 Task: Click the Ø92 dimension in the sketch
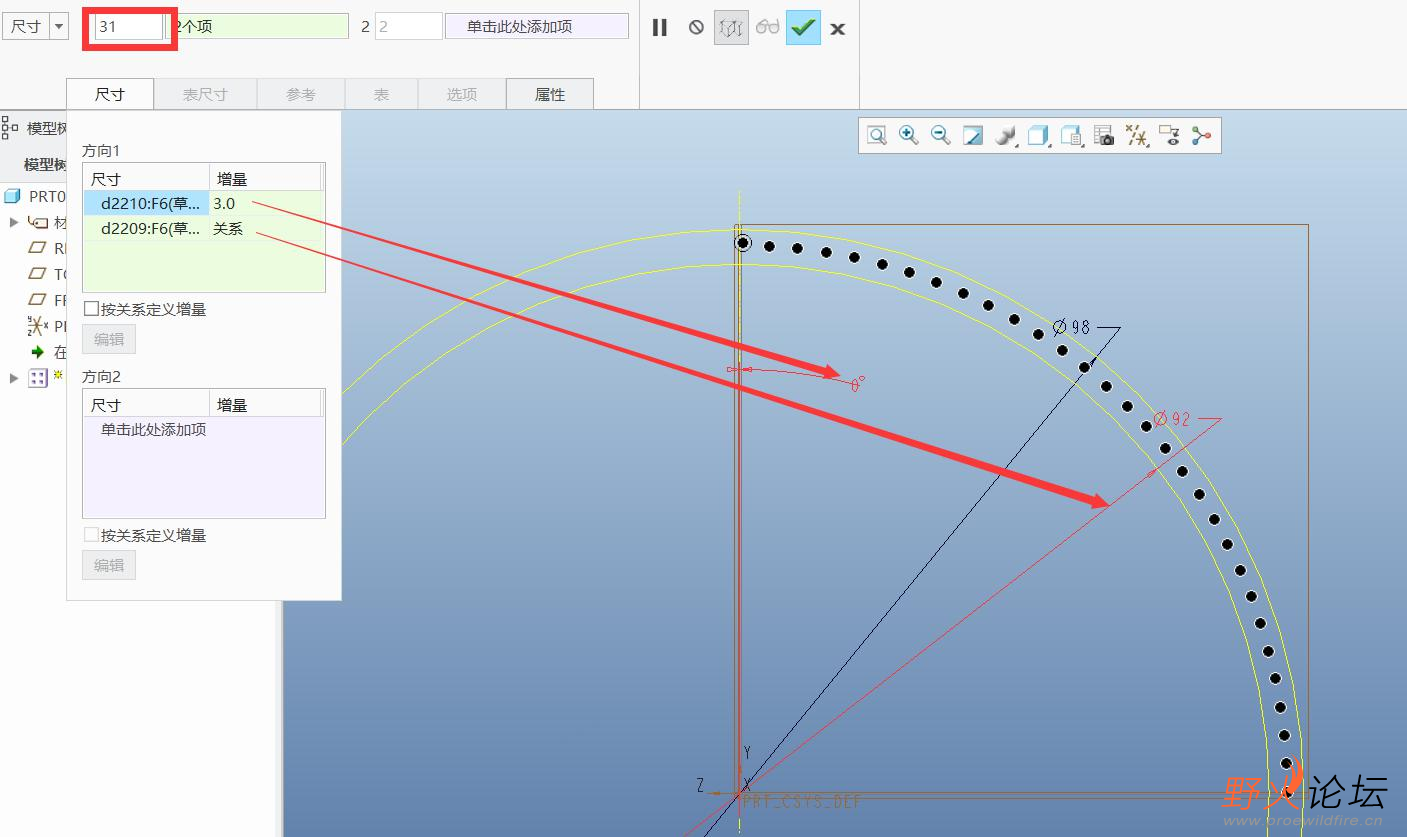pyautogui.click(x=1172, y=419)
